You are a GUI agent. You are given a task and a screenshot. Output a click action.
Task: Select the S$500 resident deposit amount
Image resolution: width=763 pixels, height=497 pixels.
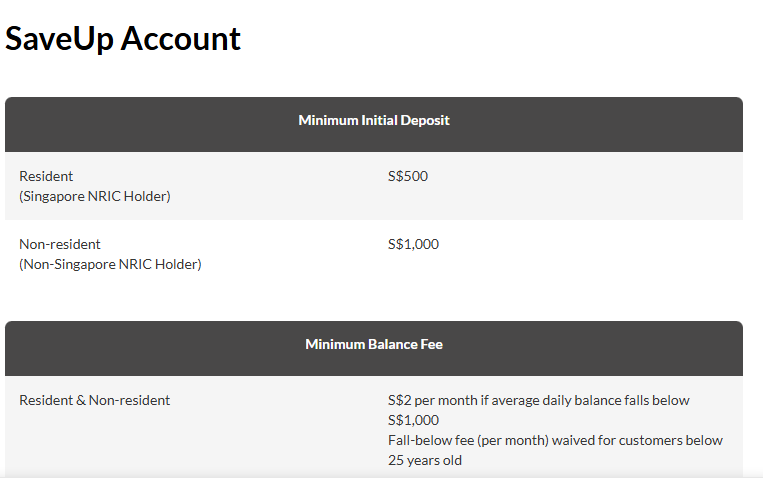click(408, 176)
